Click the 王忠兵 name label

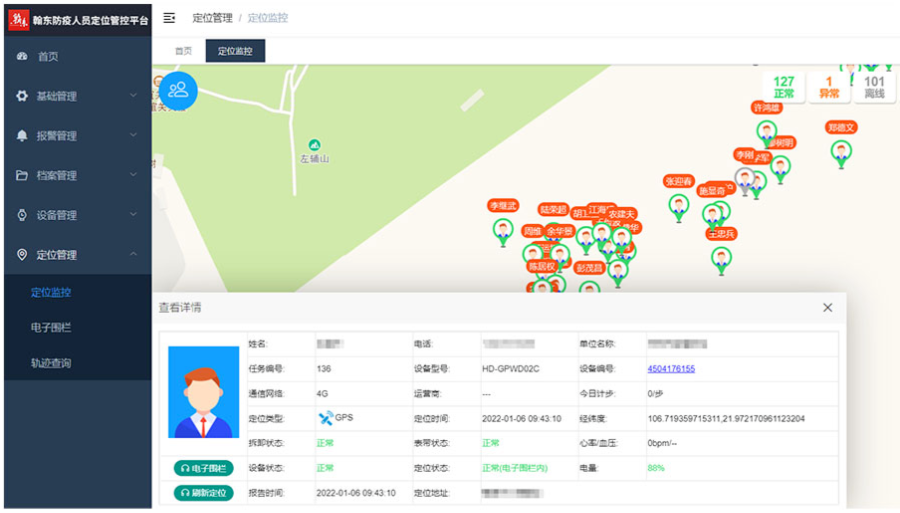click(721, 234)
